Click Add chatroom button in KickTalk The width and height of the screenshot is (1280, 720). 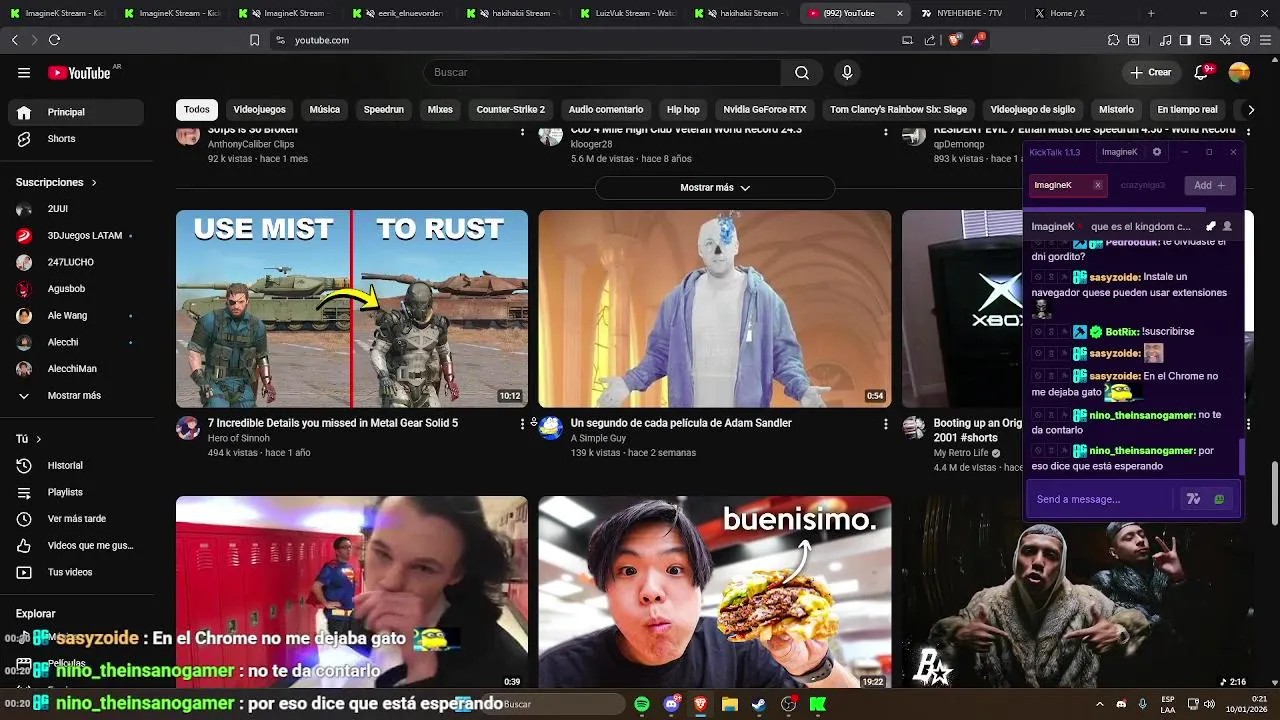pyautogui.click(x=1210, y=185)
